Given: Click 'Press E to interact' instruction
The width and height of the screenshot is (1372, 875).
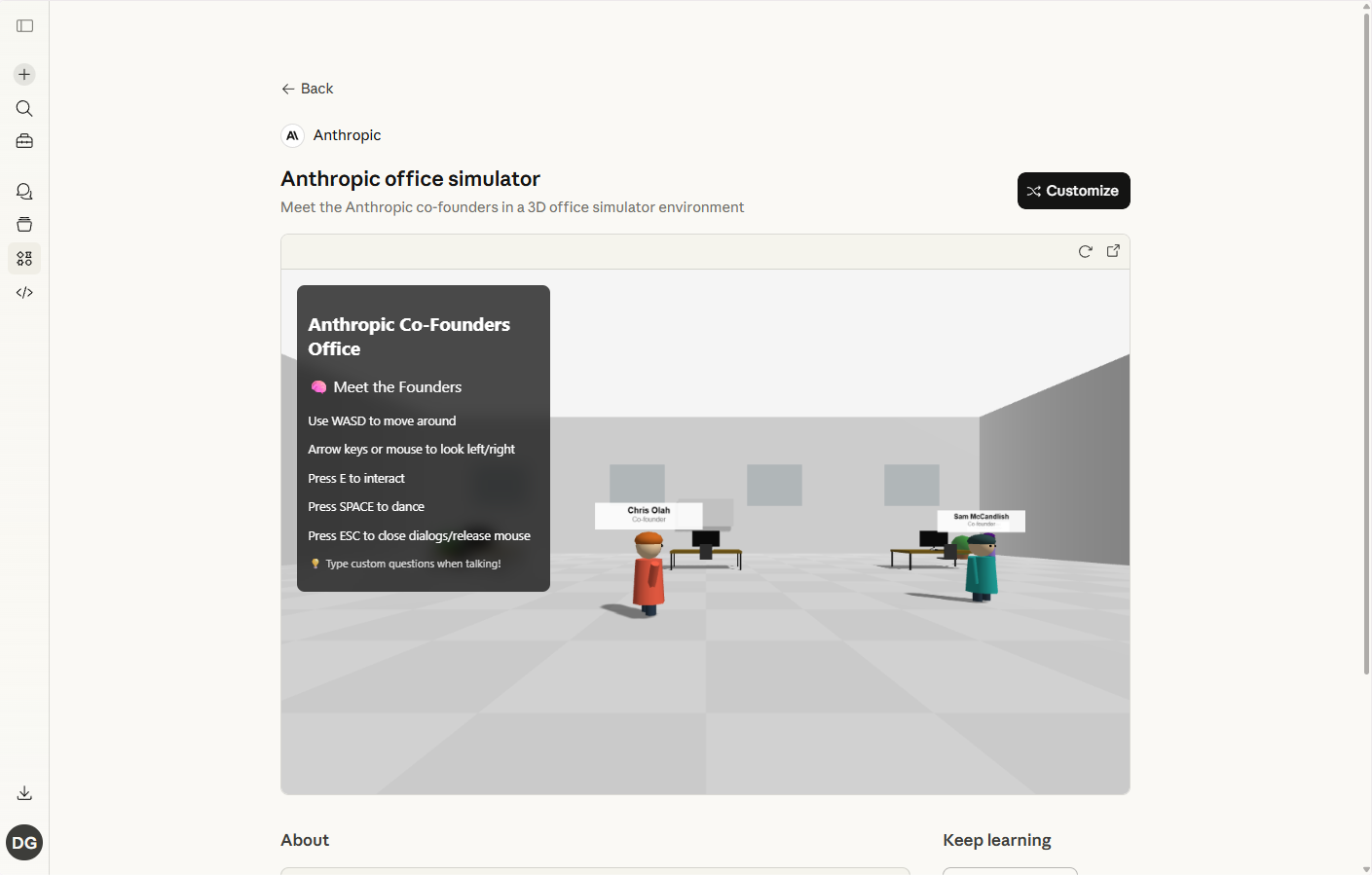Looking at the screenshot, I should coord(356,479).
